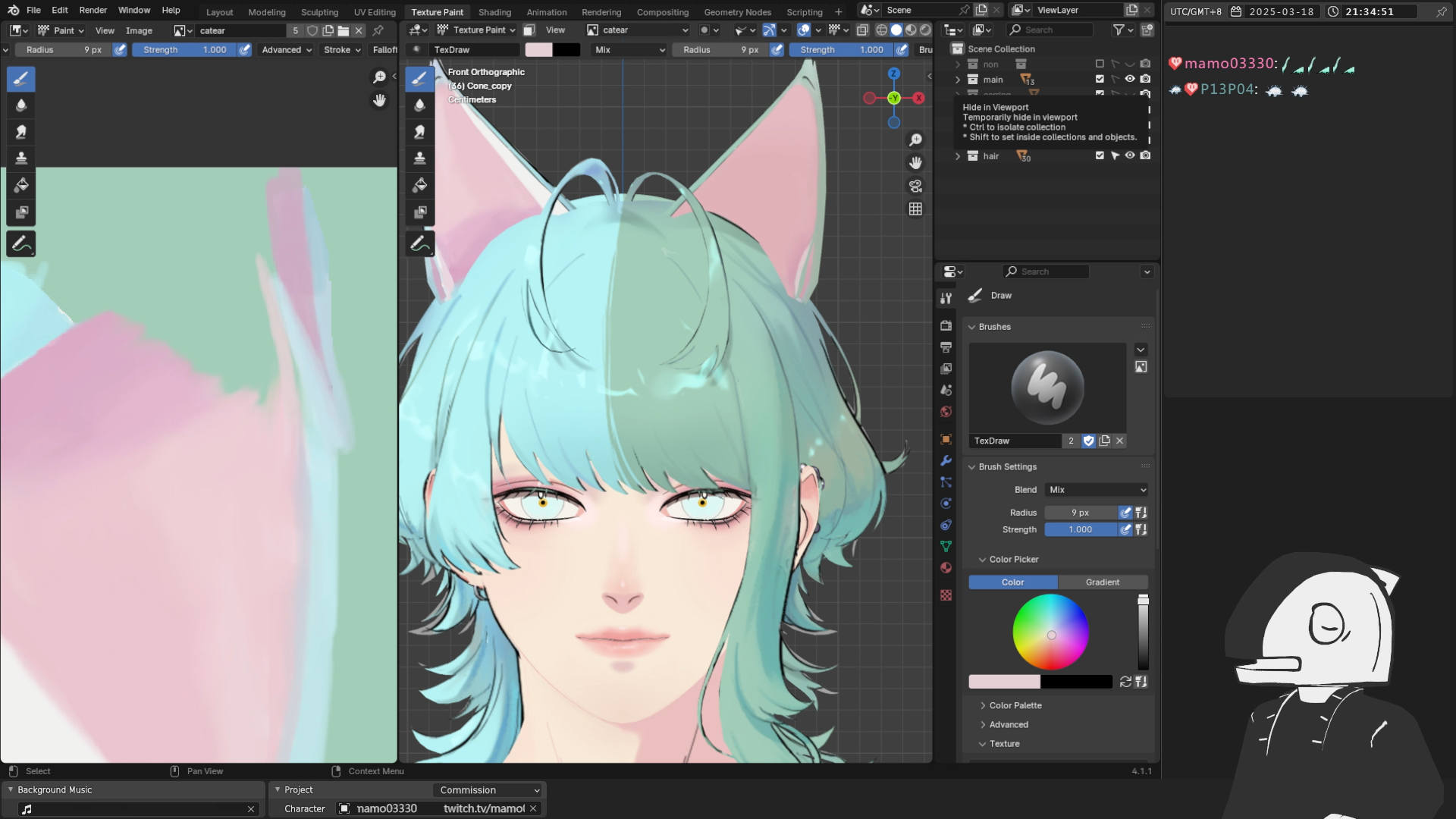Open the outliner filter dropdown

tap(1123, 30)
